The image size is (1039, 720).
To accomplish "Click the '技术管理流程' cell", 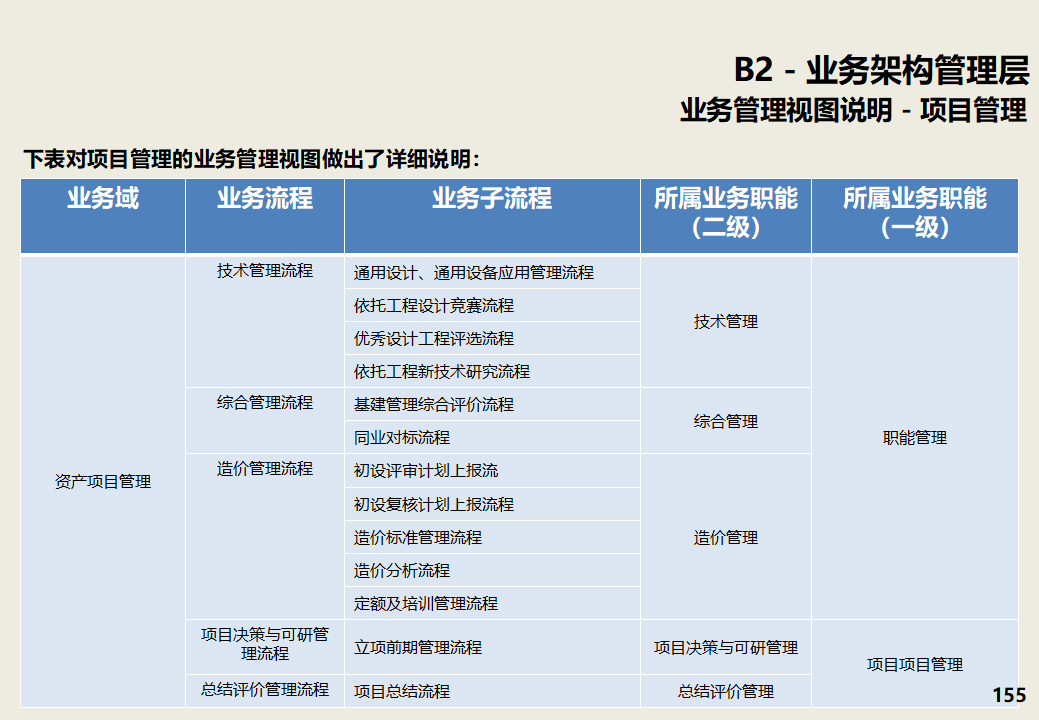I will pos(265,321).
